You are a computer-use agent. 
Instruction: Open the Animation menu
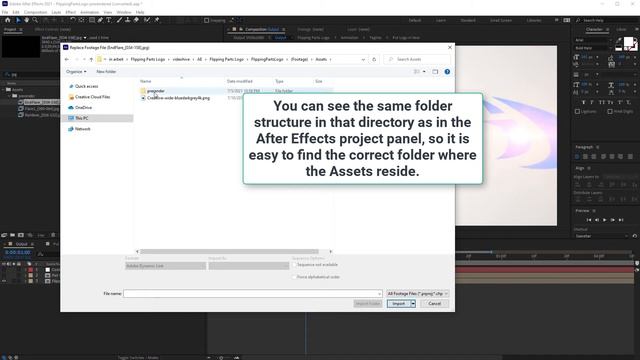tap(89, 12)
